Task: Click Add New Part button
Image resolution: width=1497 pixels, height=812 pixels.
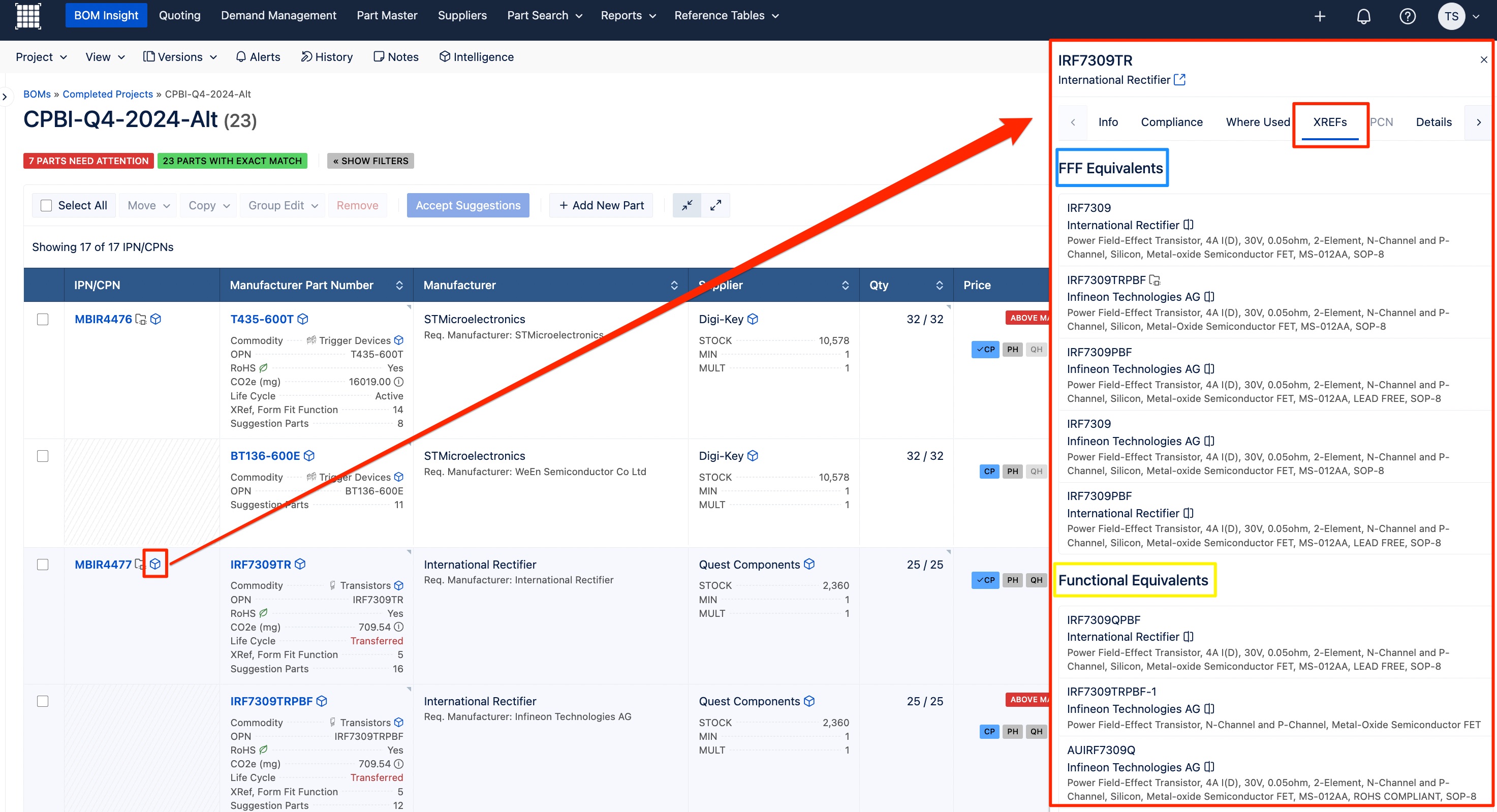Action: click(601, 205)
